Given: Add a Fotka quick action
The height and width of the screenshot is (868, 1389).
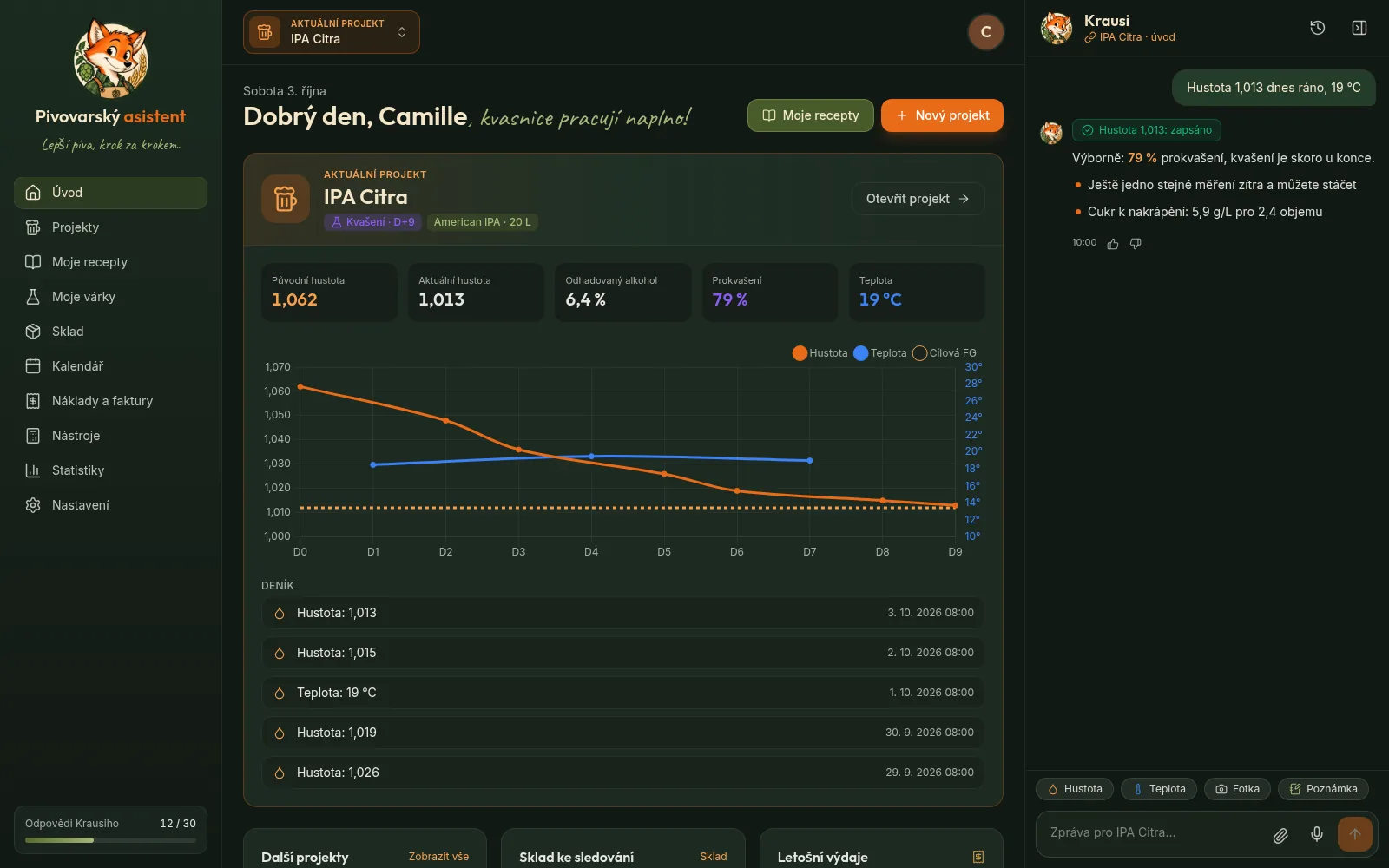Looking at the screenshot, I should pyautogui.click(x=1238, y=789).
